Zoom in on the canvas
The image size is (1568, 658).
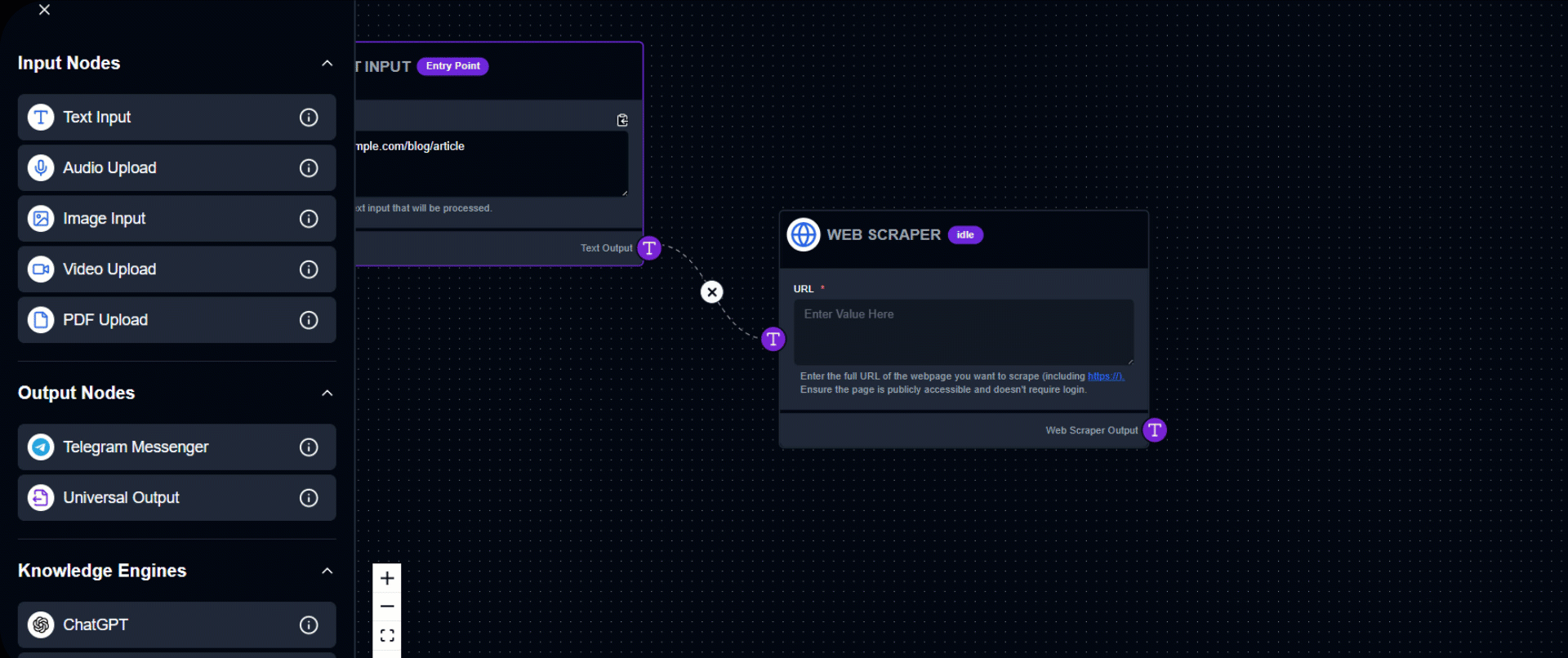(x=387, y=579)
